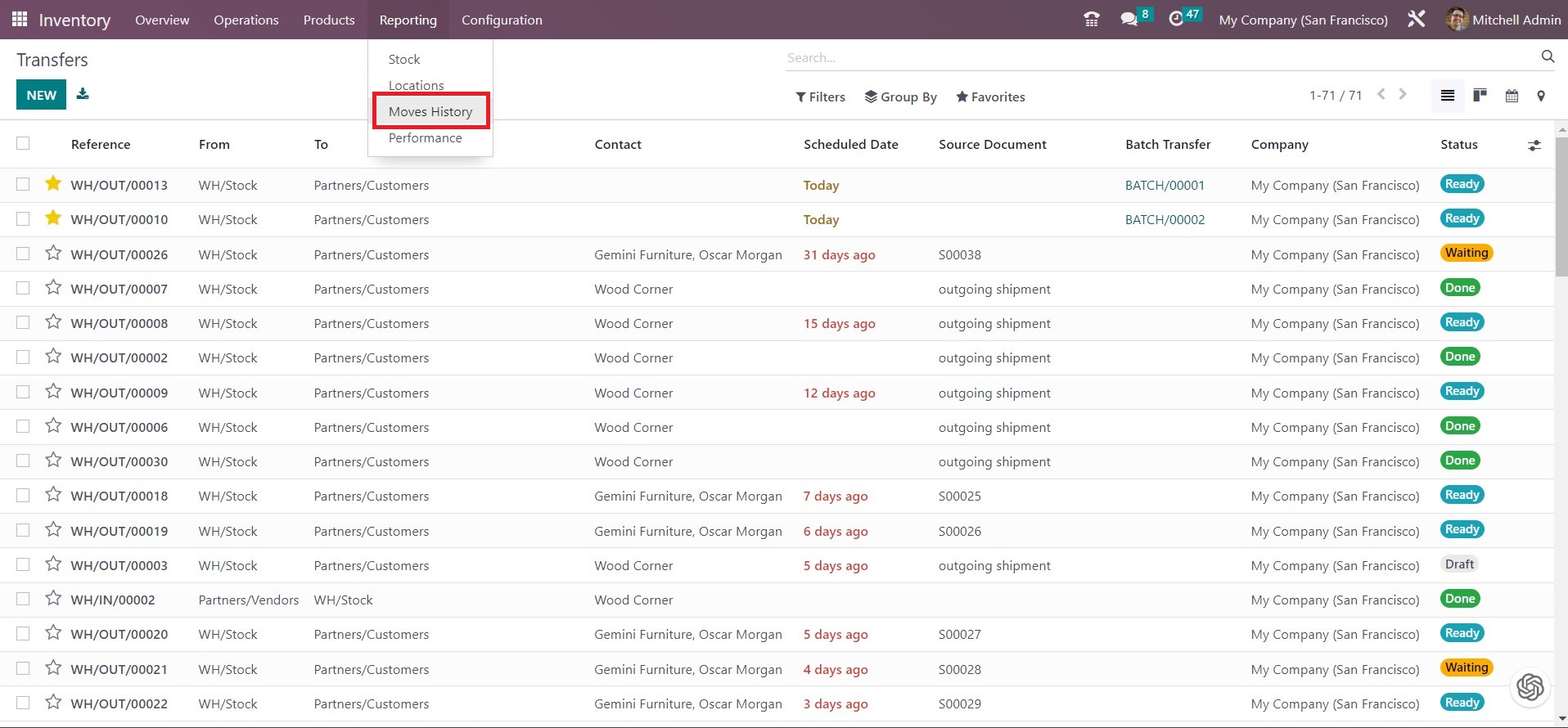Image resolution: width=1568 pixels, height=728 pixels.
Task: Select the WH/OUT/00030 row checkbox
Action: point(23,461)
